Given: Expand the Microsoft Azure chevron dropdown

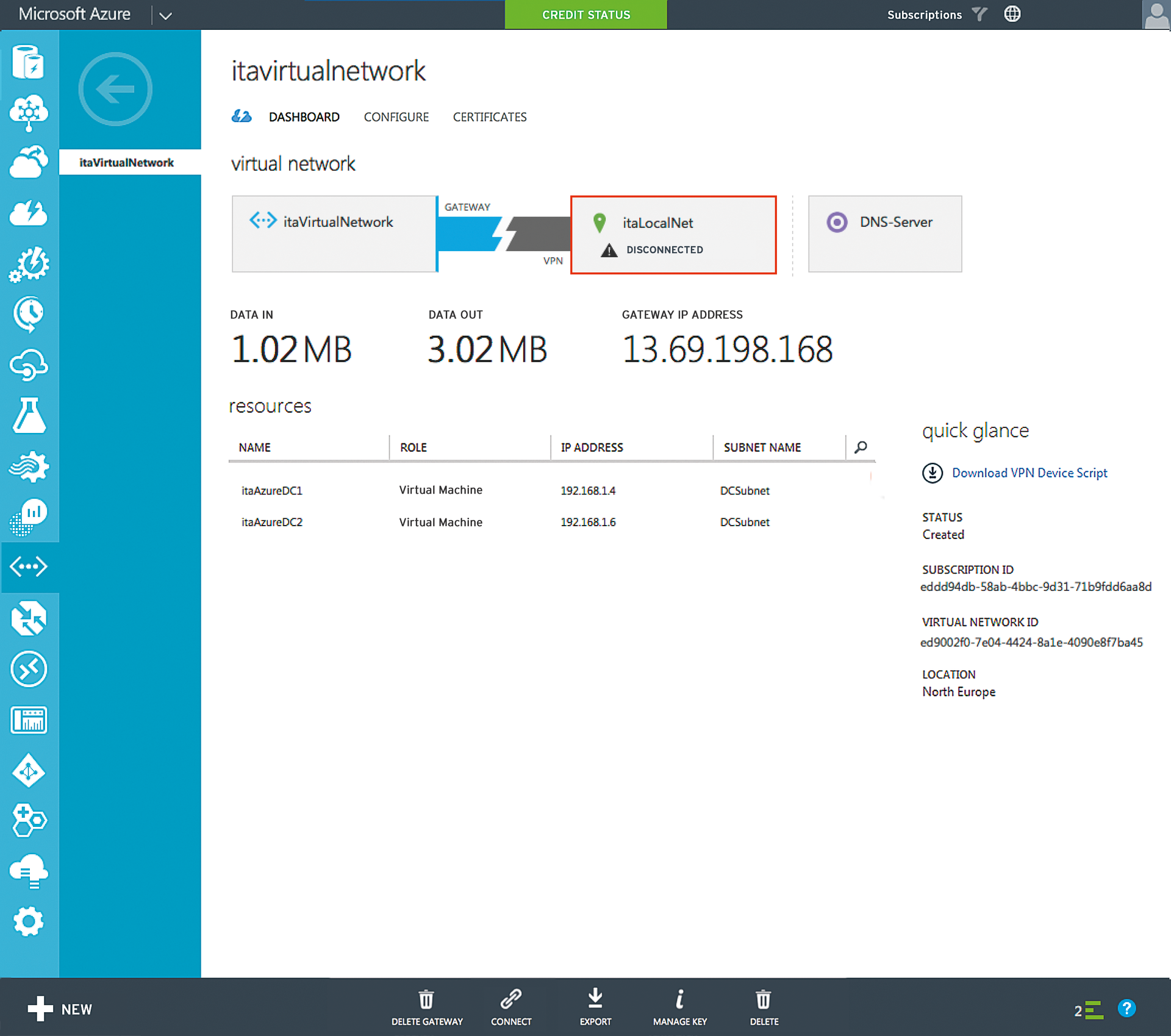Looking at the screenshot, I should 165,15.
